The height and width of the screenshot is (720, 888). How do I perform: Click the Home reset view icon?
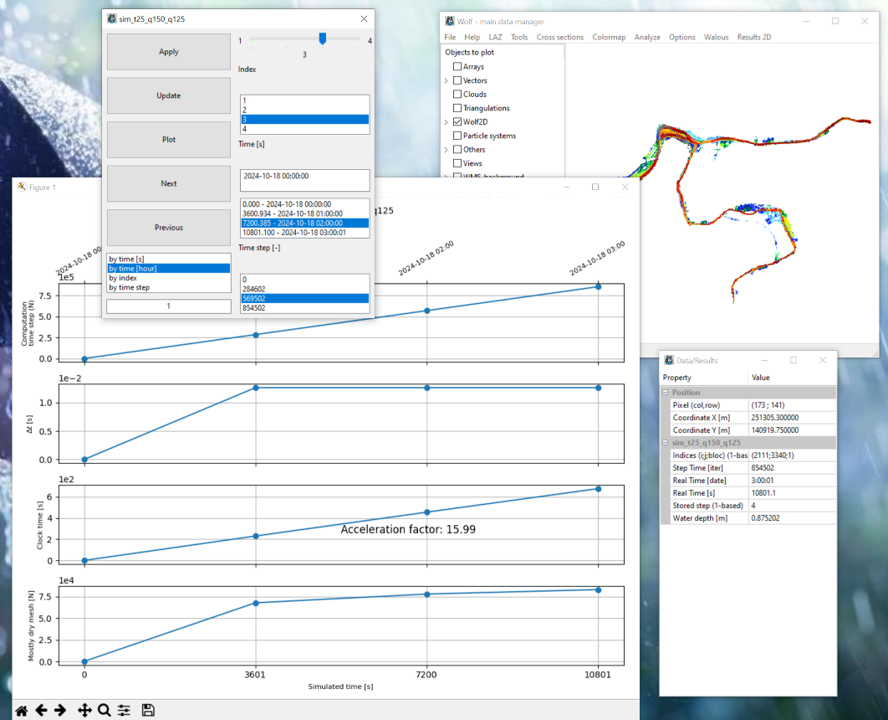(x=21, y=710)
